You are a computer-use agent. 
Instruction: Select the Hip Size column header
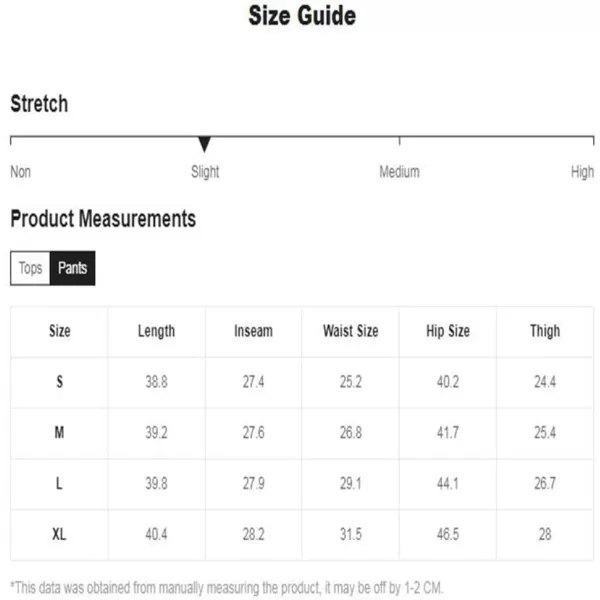pos(448,331)
